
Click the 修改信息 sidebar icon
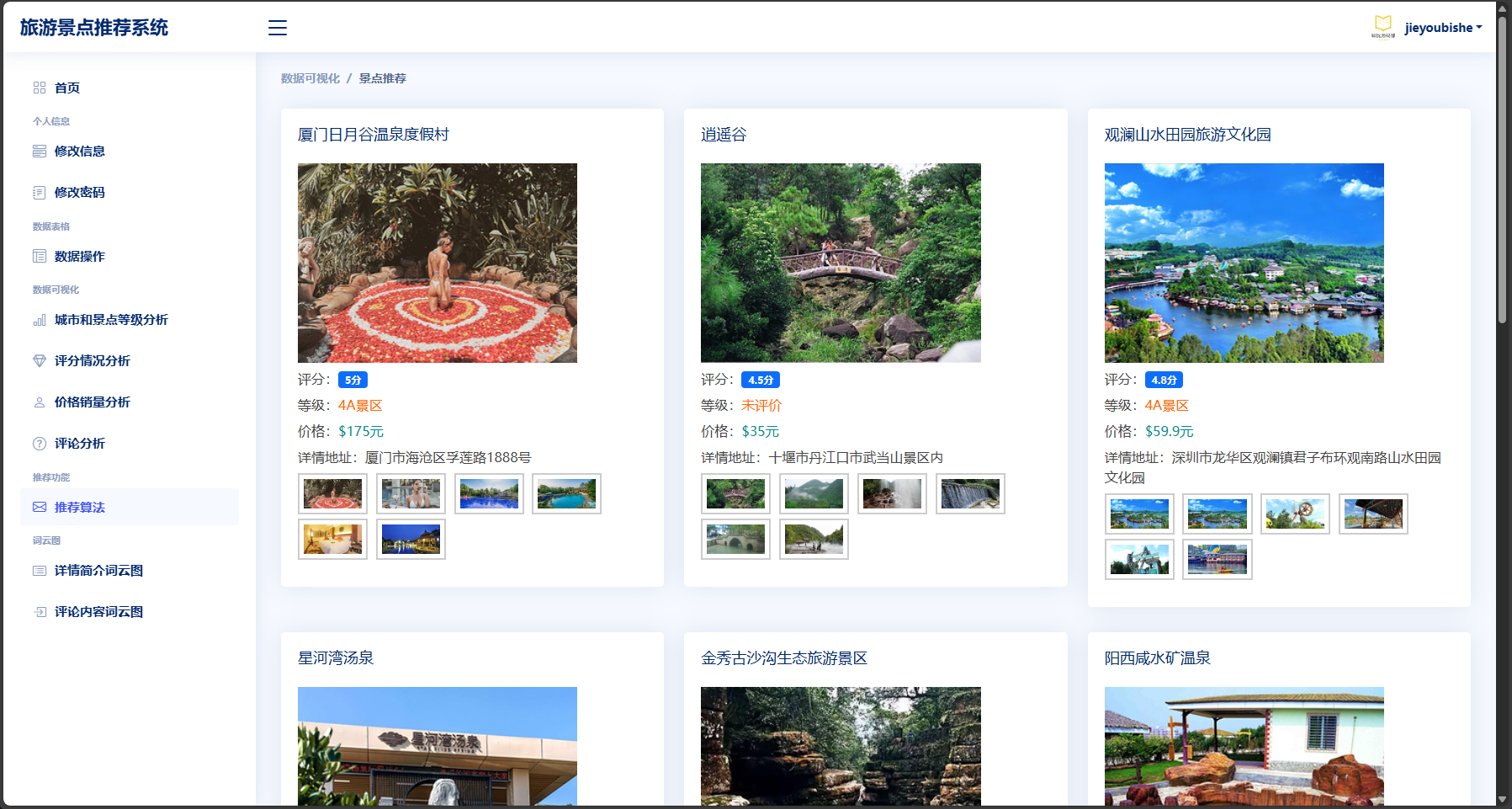40,152
